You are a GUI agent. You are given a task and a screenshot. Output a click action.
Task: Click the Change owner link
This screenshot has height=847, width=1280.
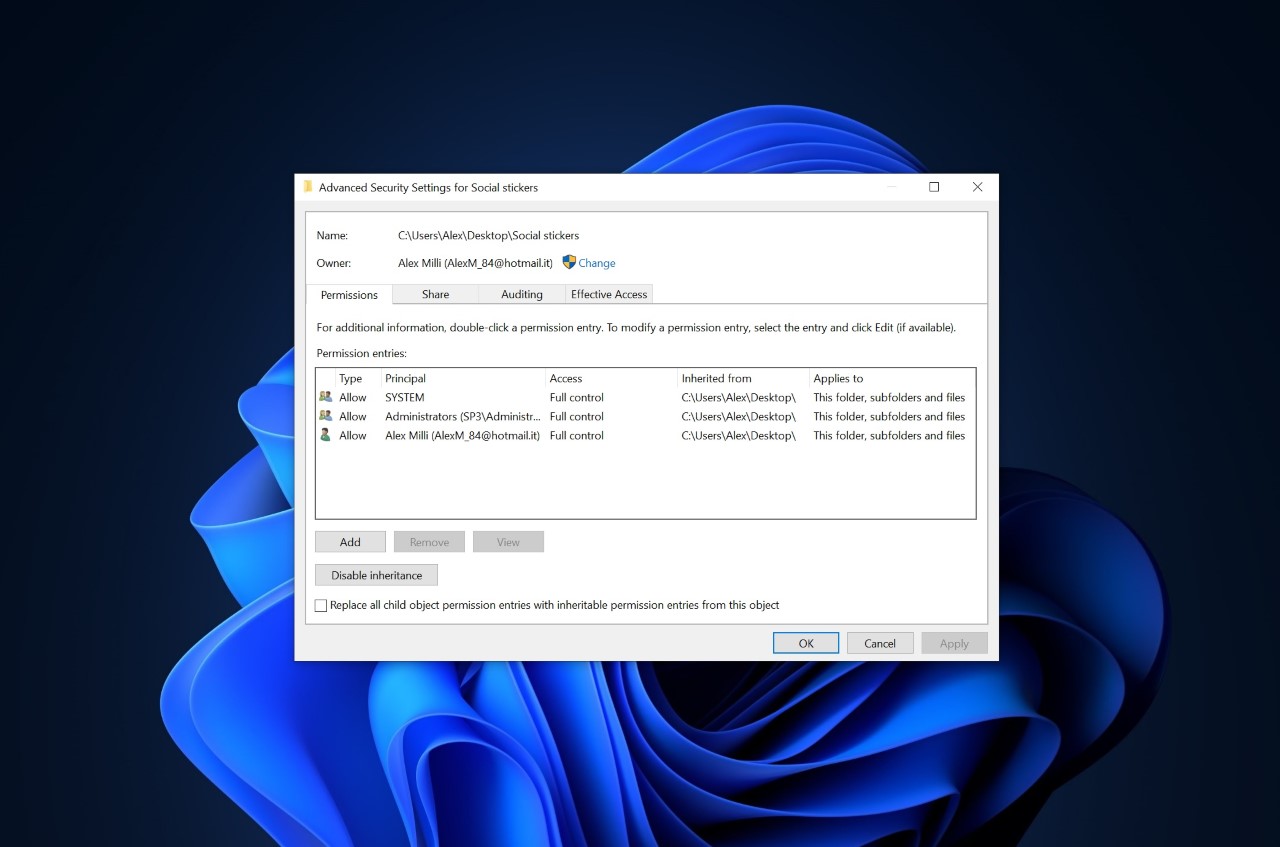[x=597, y=263]
